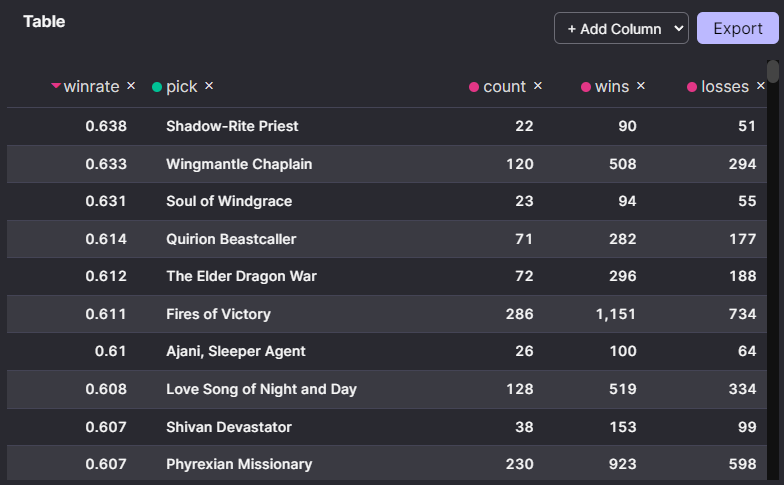
Task: Click the count column header label
Action: pos(504,87)
